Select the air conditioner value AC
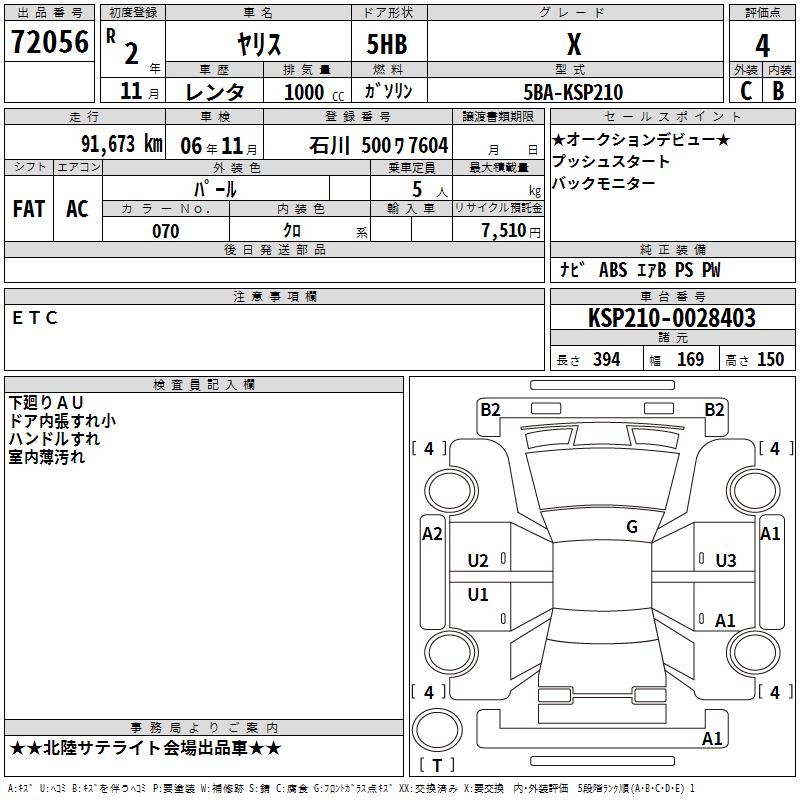The width and height of the screenshot is (800, 800). coord(77,209)
